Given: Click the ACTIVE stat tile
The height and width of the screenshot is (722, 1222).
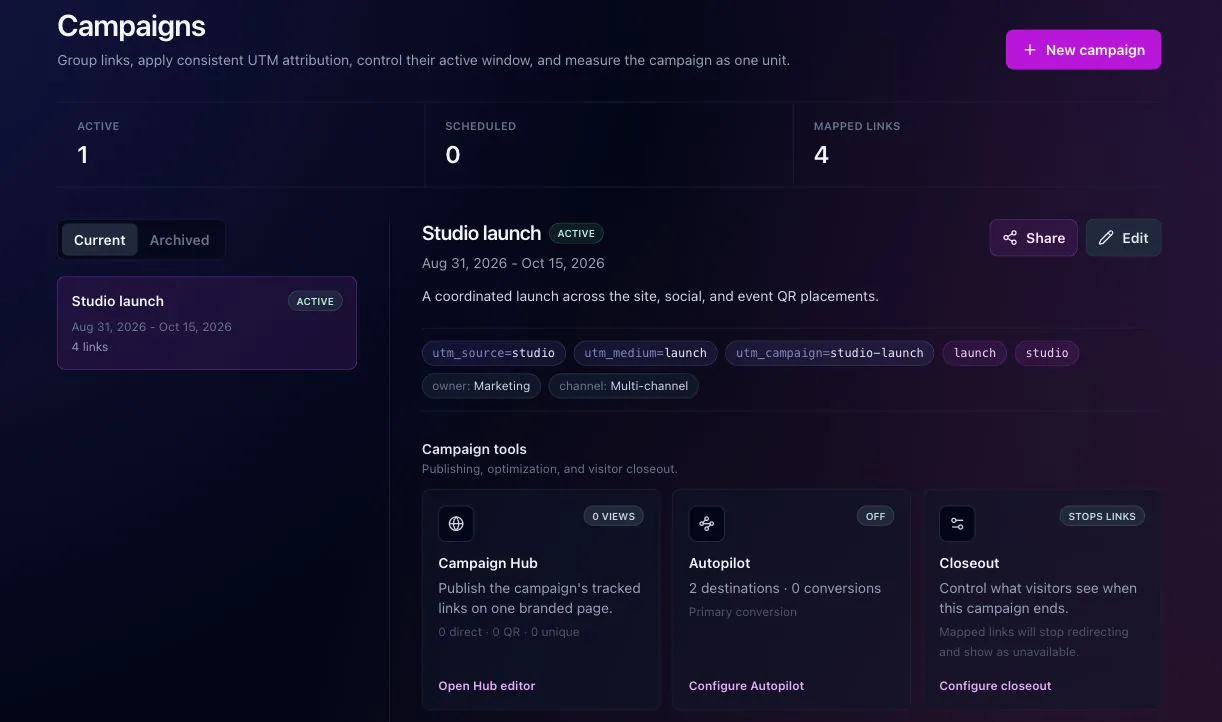Looking at the screenshot, I should click(x=241, y=144).
